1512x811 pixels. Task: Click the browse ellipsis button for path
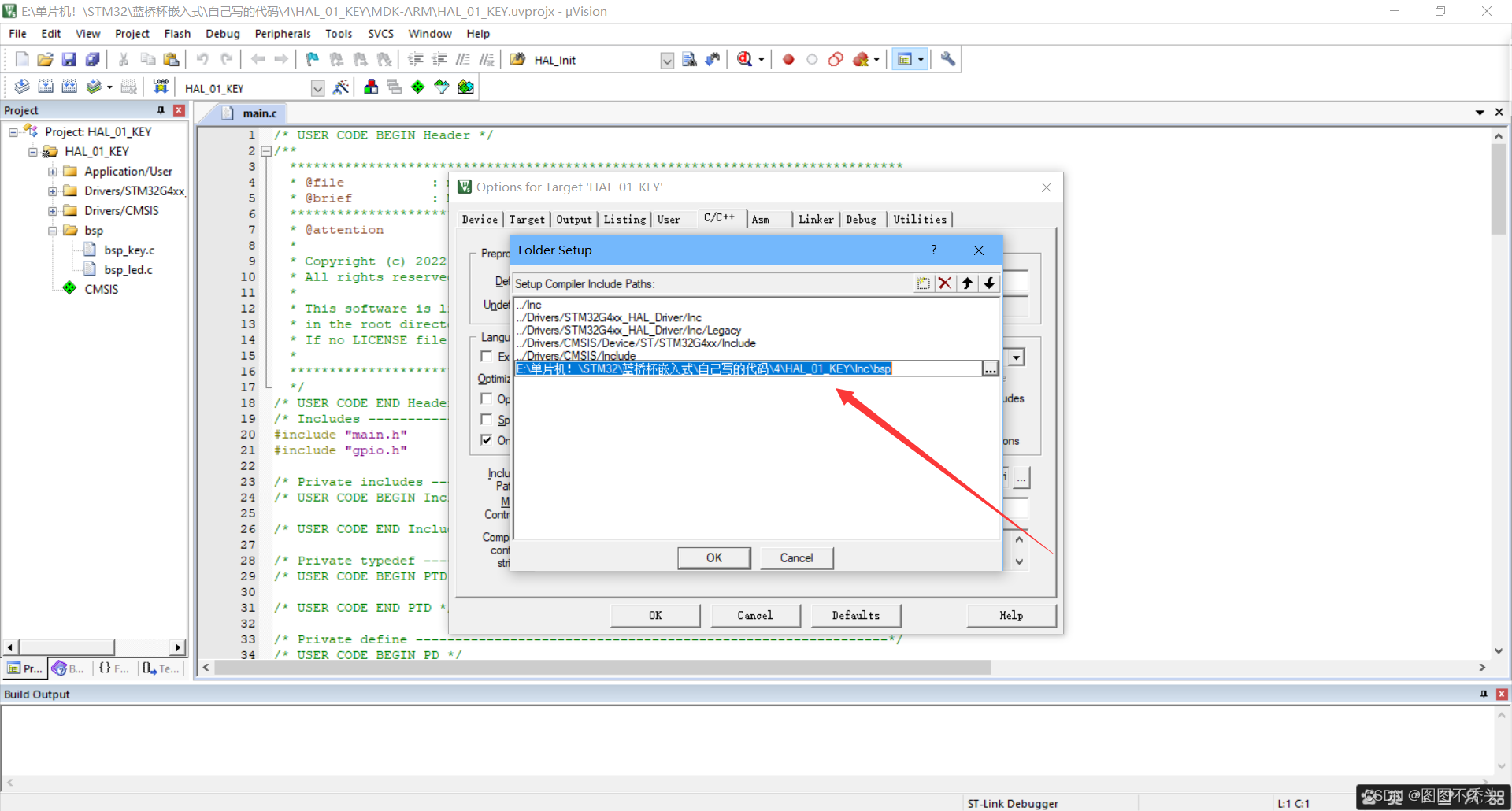[x=990, y=368]
